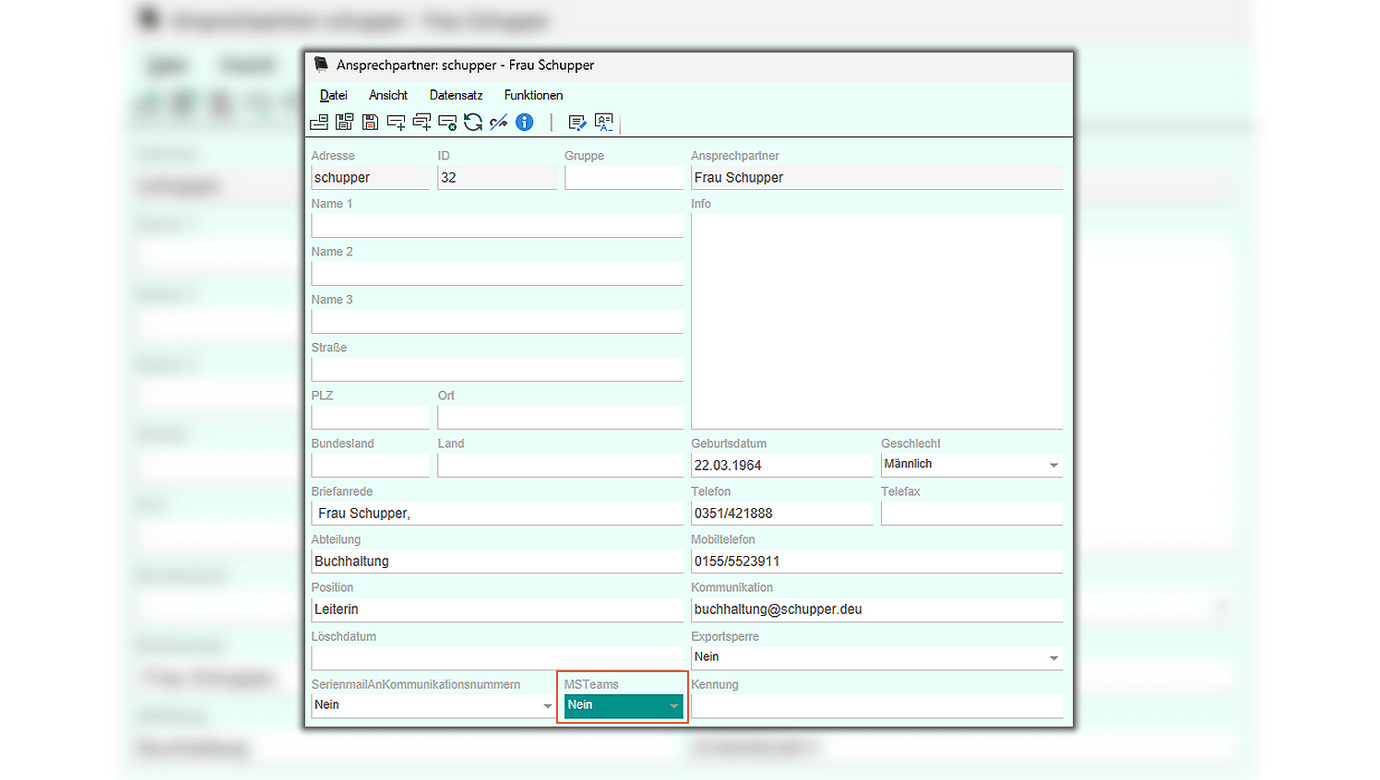Click the contact card icon in toolbar
Viewport: 1380px width, 780px height.
point(604,122)
